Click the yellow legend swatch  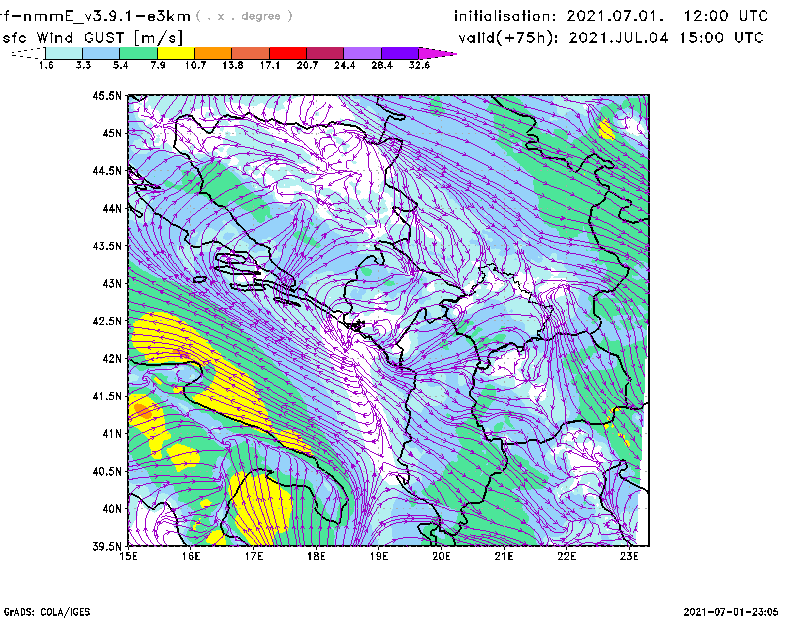176,53
